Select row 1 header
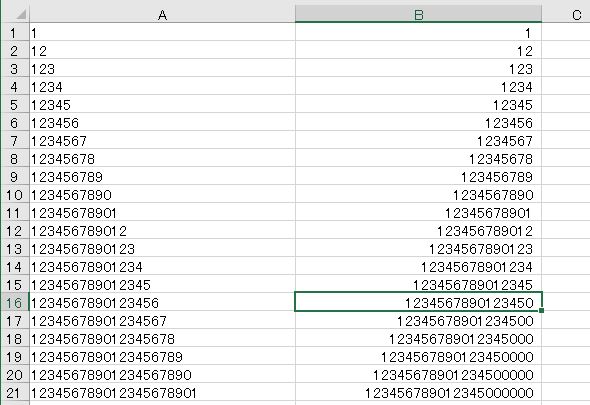Image resolution: width=590 pixels, height=405 pixels. pos(14,32)
